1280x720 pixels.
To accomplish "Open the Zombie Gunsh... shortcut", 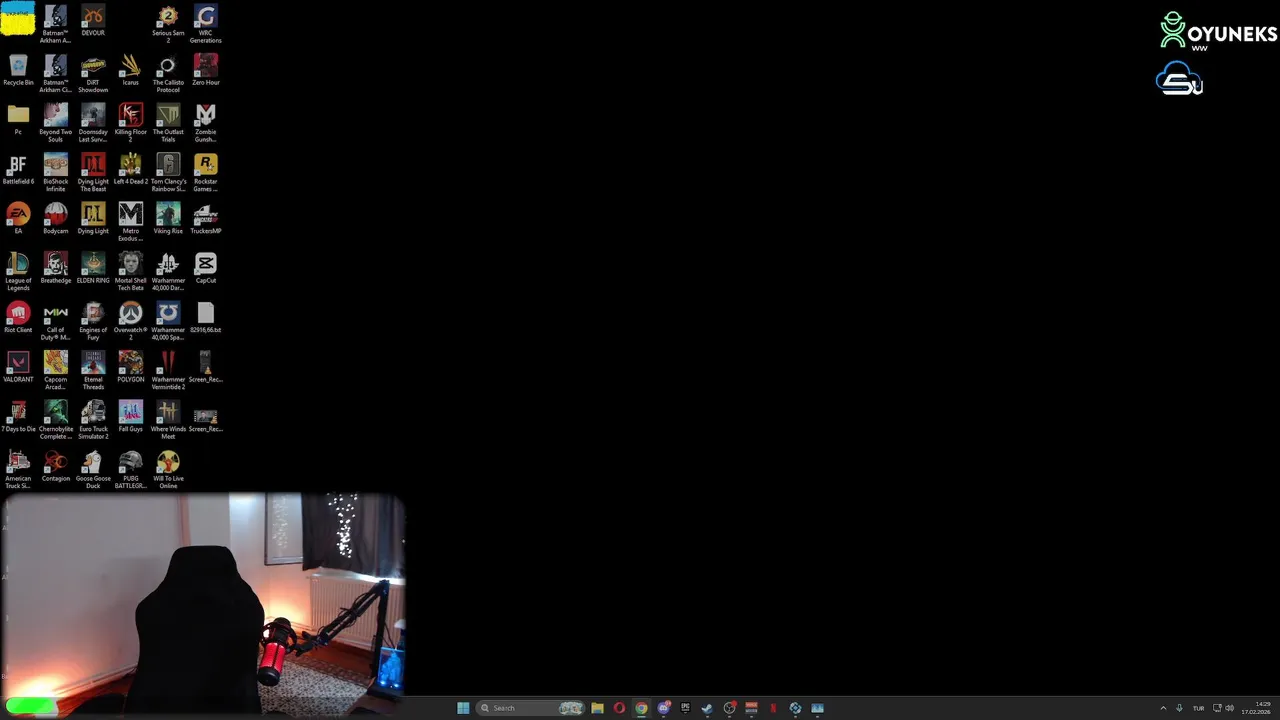I will click(205, 122).
